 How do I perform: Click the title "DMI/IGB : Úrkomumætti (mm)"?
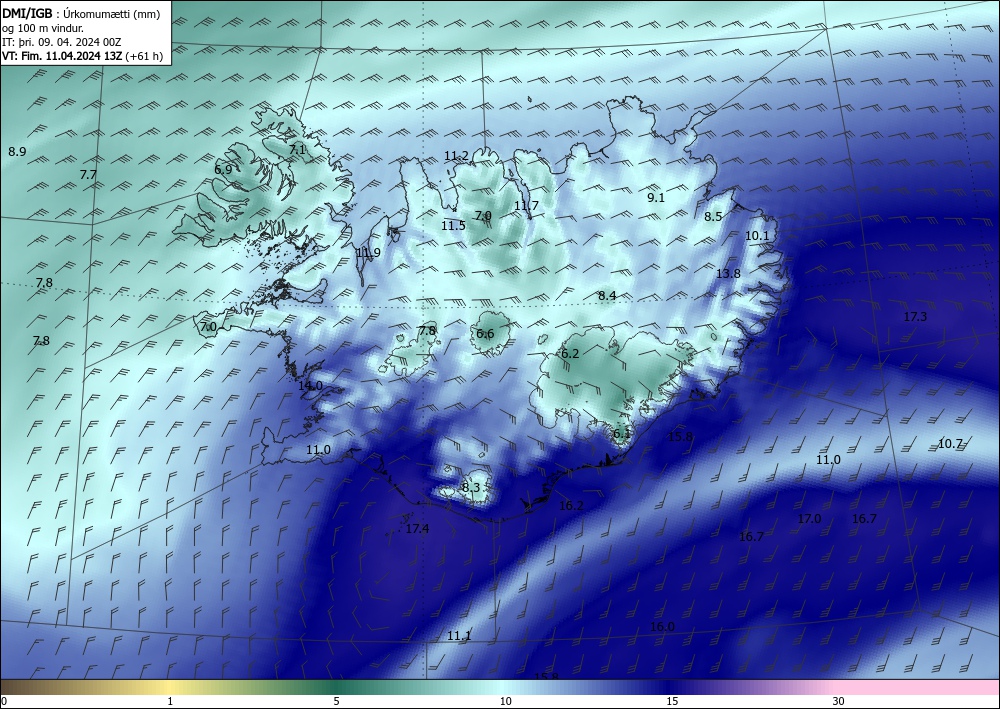[x=81, y=15]
